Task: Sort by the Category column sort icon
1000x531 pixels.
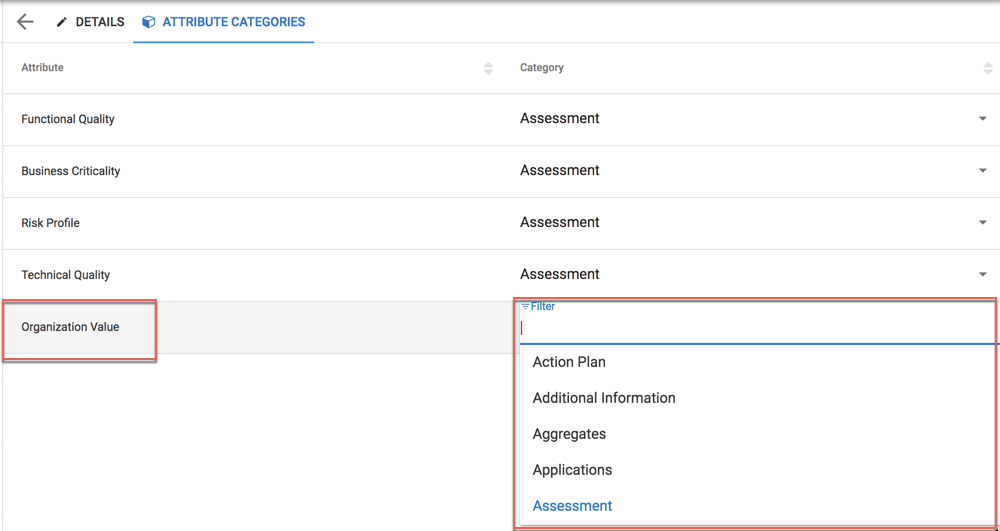Action: 988,68
